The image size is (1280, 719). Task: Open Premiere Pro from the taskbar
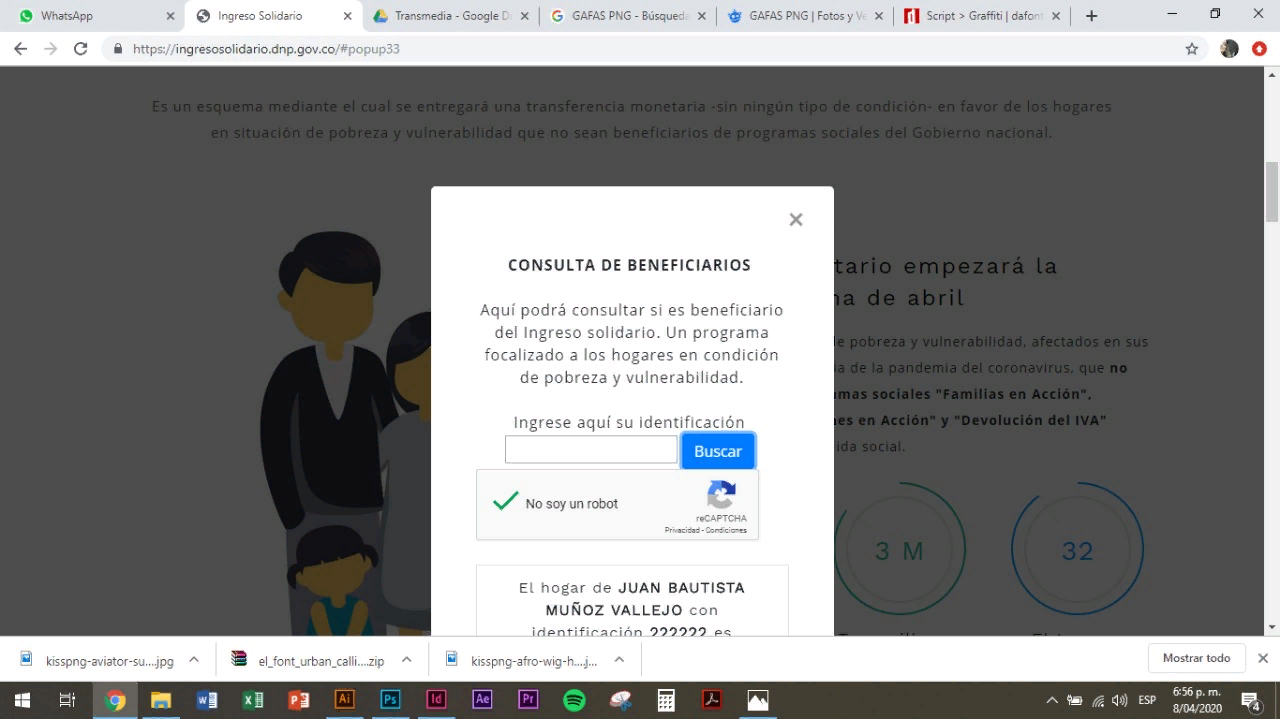click(x=528, y=700)
